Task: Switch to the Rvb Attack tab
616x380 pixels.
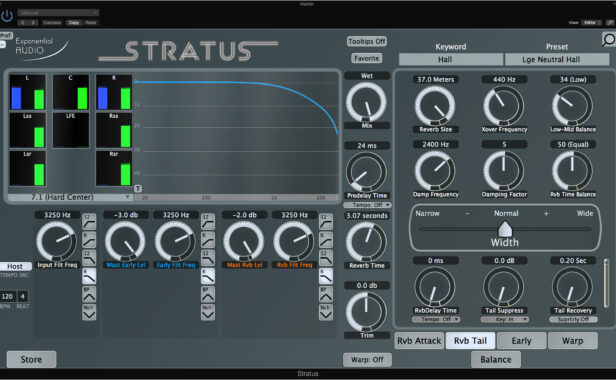Action: (419, 341)
